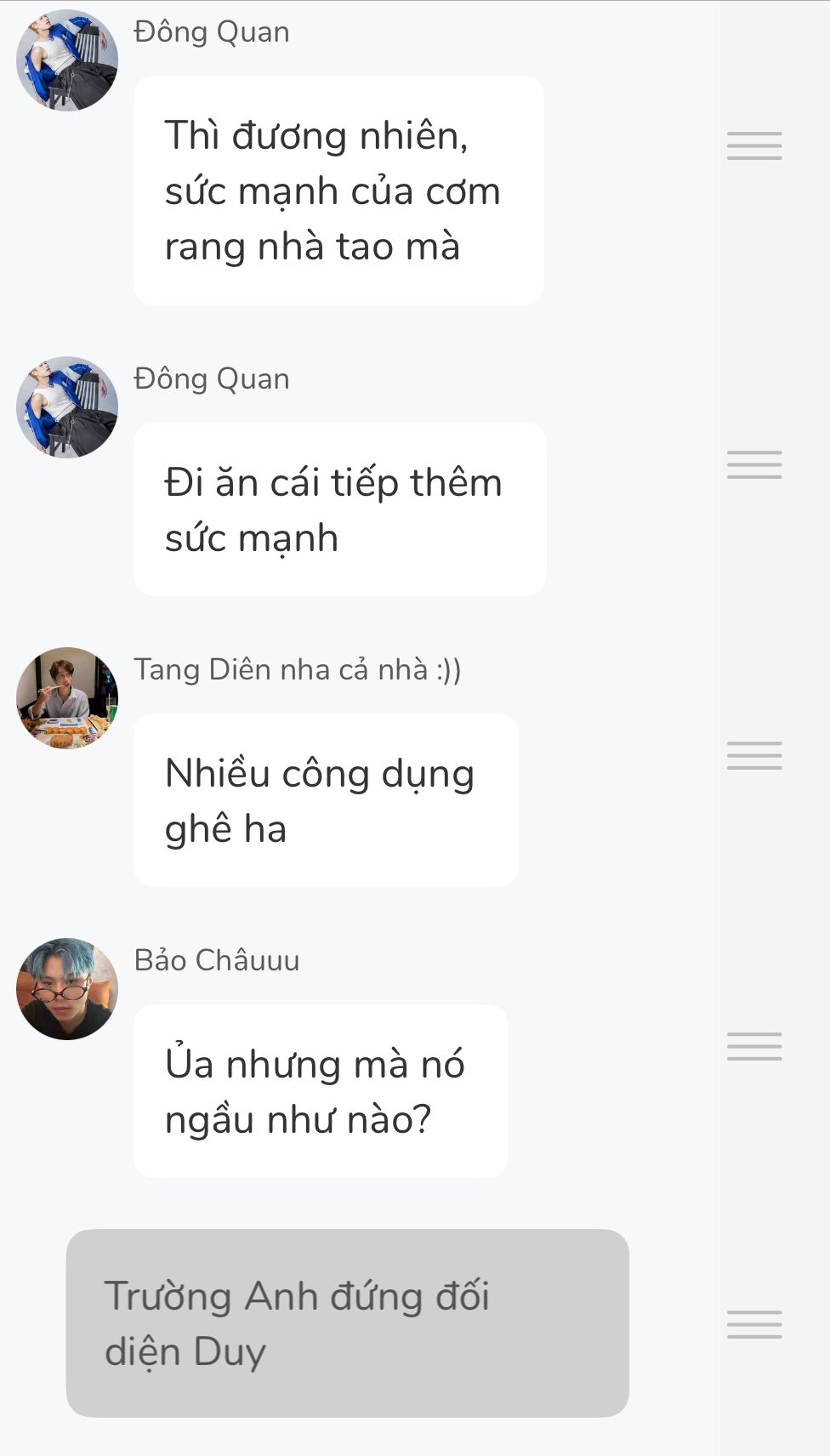Open Bảo Châuuu's blue-haired avatar
This screenshot has height=1456, width=830.
click(x=67, y=989)
